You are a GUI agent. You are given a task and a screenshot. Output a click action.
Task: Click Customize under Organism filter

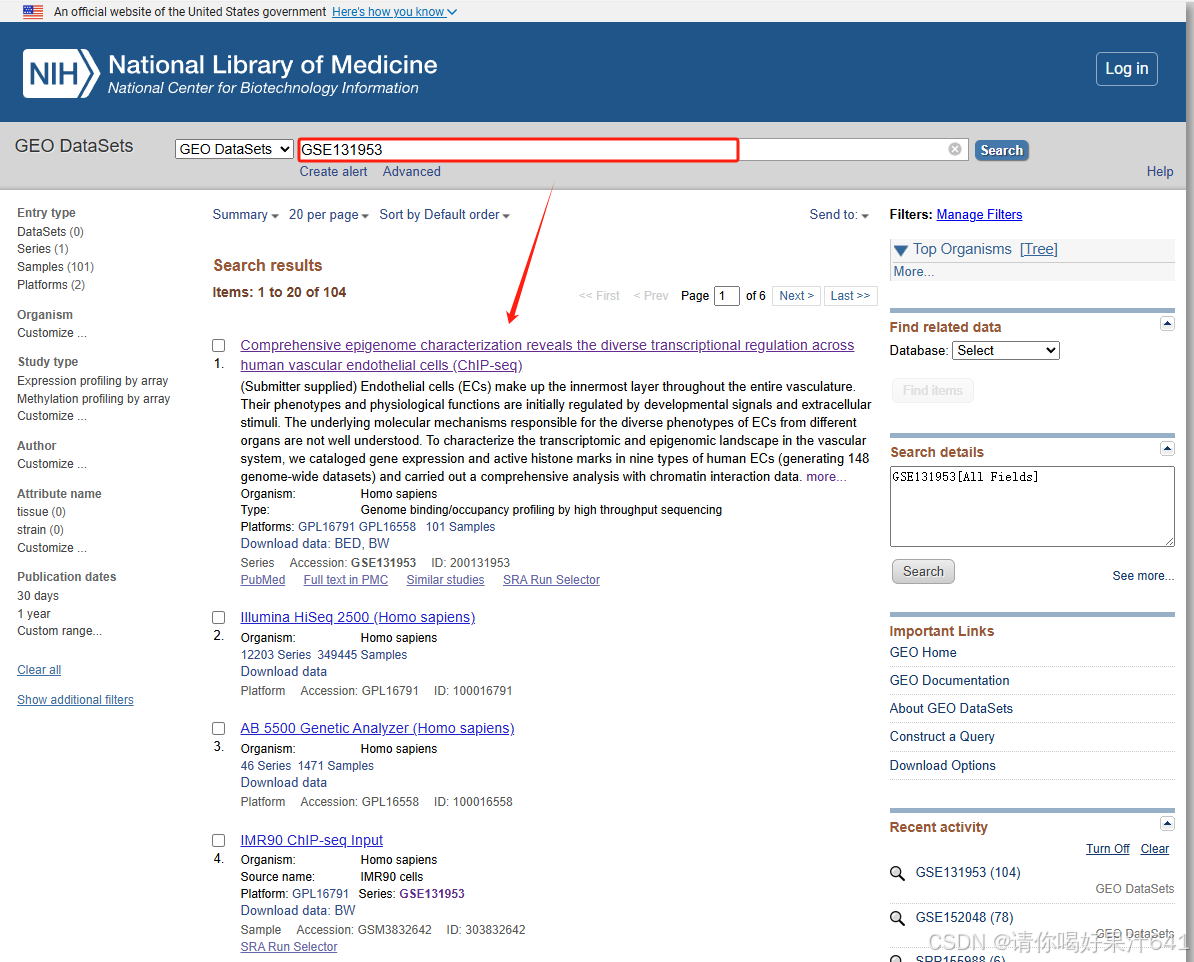(52, 333)
